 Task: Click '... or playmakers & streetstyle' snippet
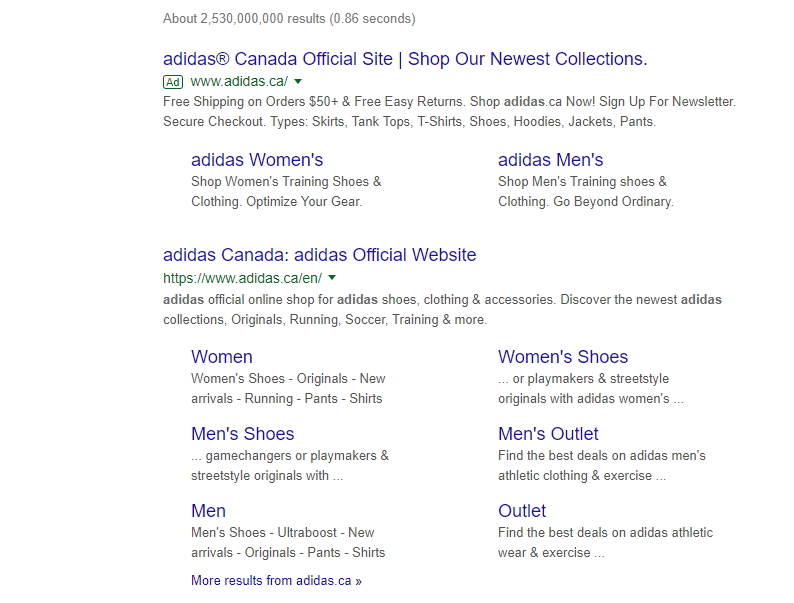[583, 379]
